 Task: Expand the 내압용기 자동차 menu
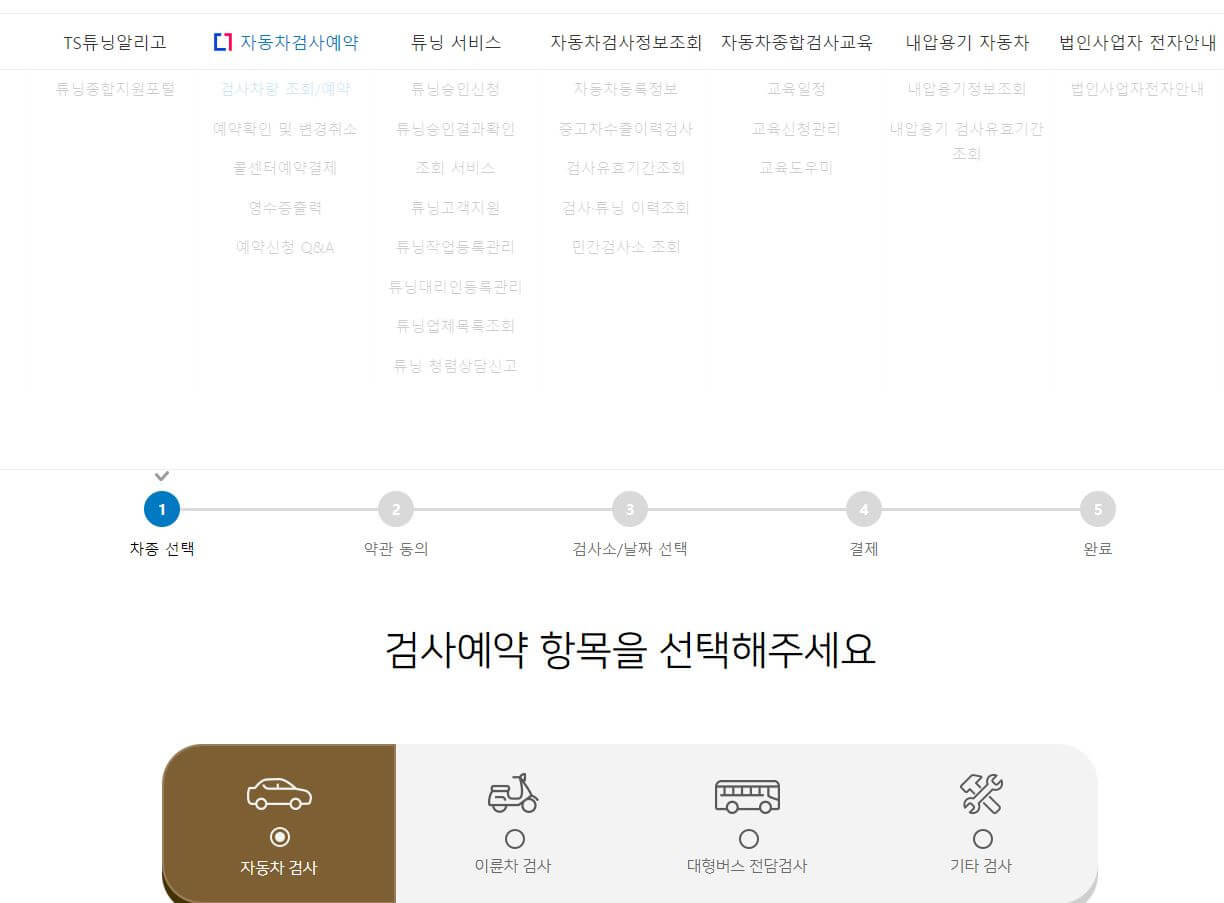pyautogui.click(x=966, y=41)
